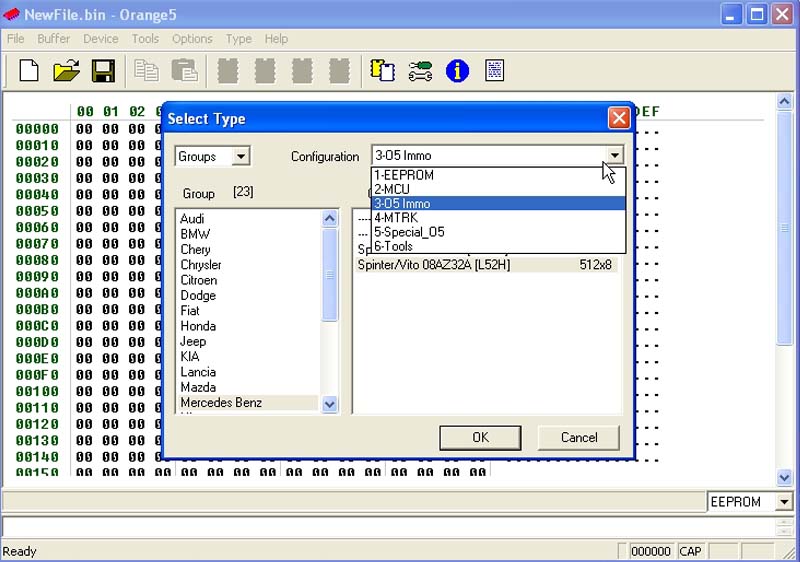Collapse the Configuration dropdown arrow
800x562 pixels.
point(614,155)
